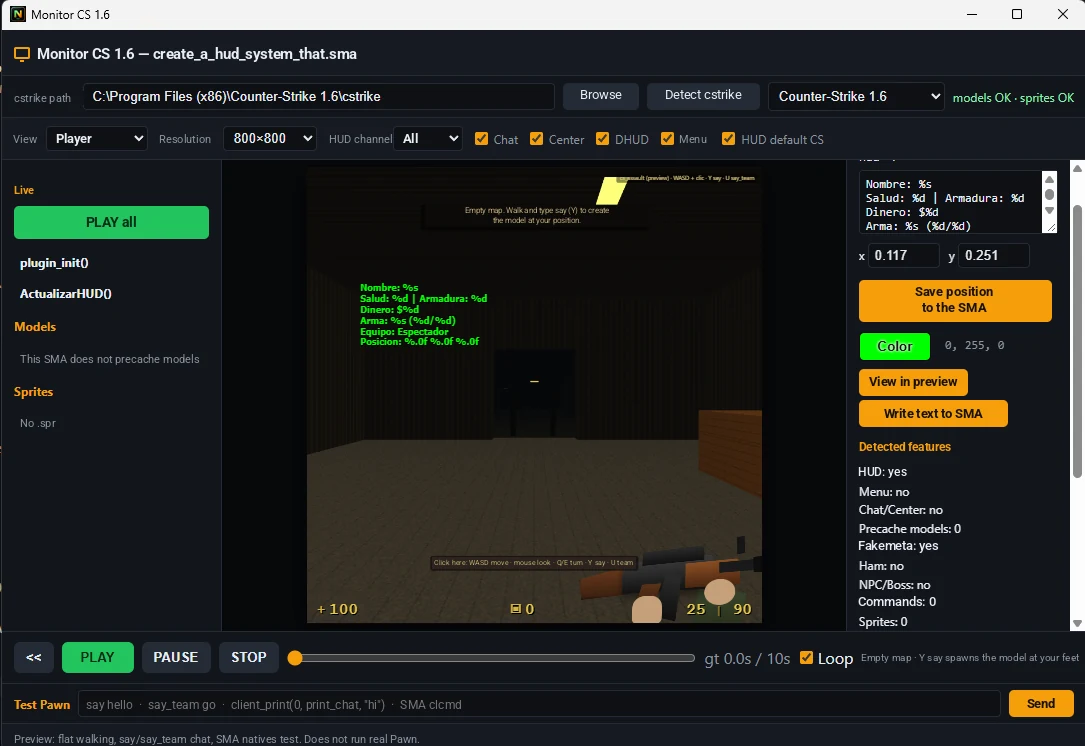The image size is (1085, 746).
Task: Click the HUD text template textarea
Action: point(950,202)
